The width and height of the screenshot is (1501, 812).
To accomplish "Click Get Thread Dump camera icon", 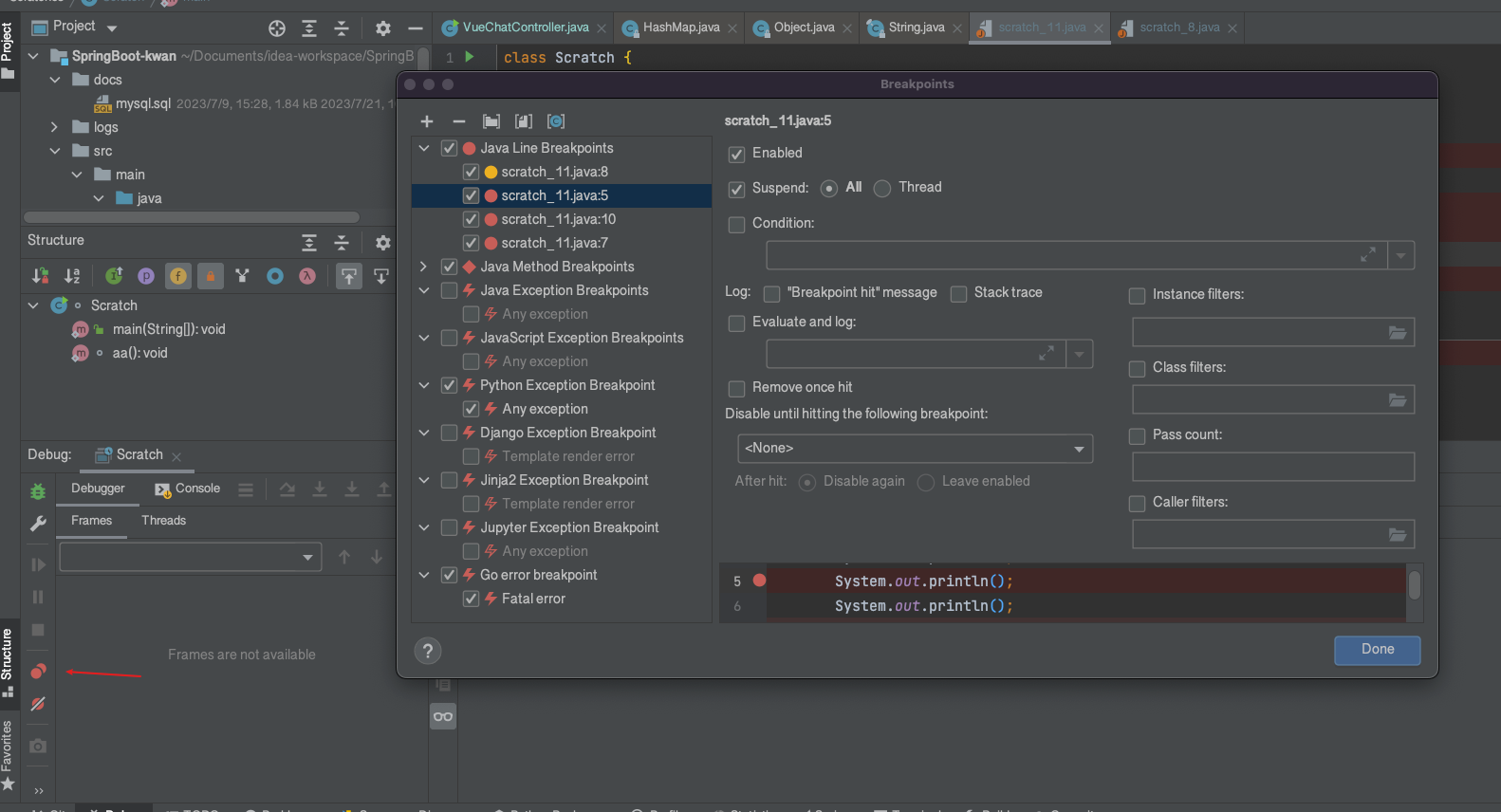I will (x=38, y=746).
